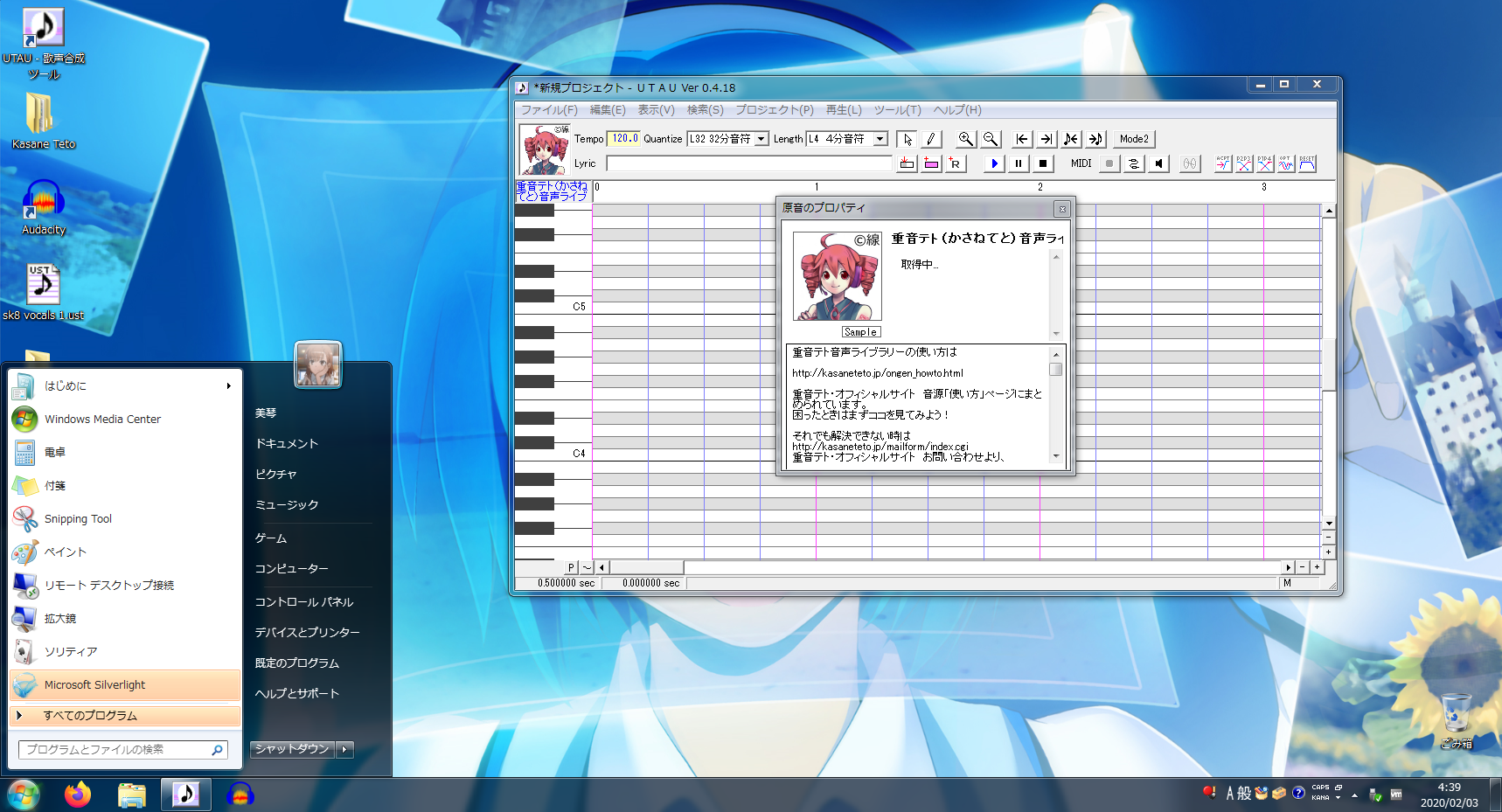Click the RESET envelope icon
This screenshot has height=812, width=1502.
click(x=1307, y=163)
